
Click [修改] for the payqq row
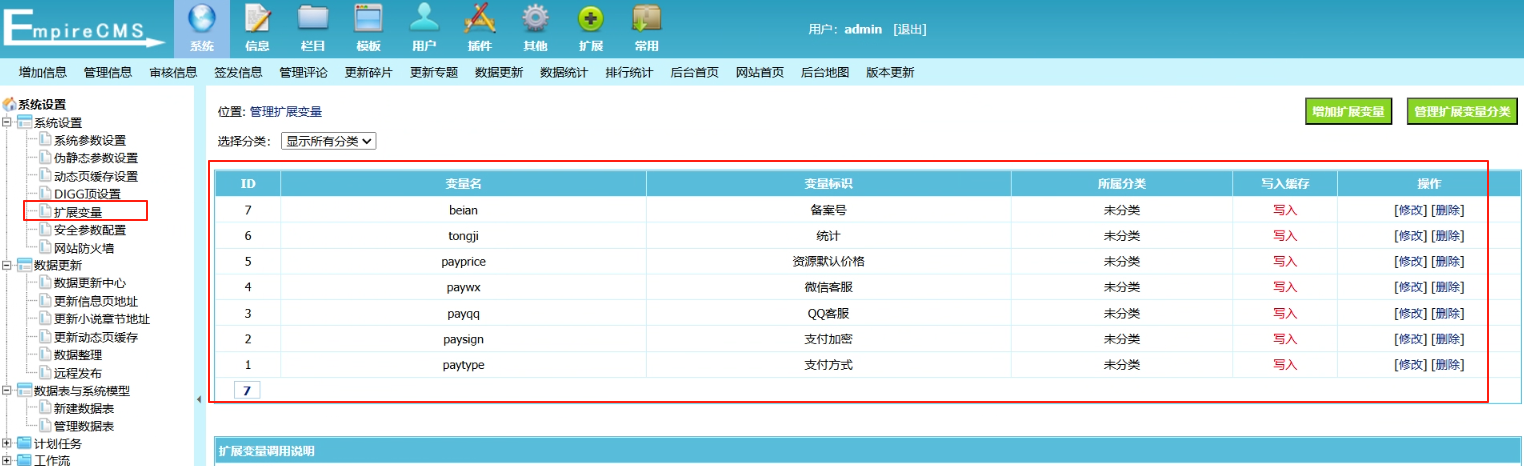point(1411,313)
